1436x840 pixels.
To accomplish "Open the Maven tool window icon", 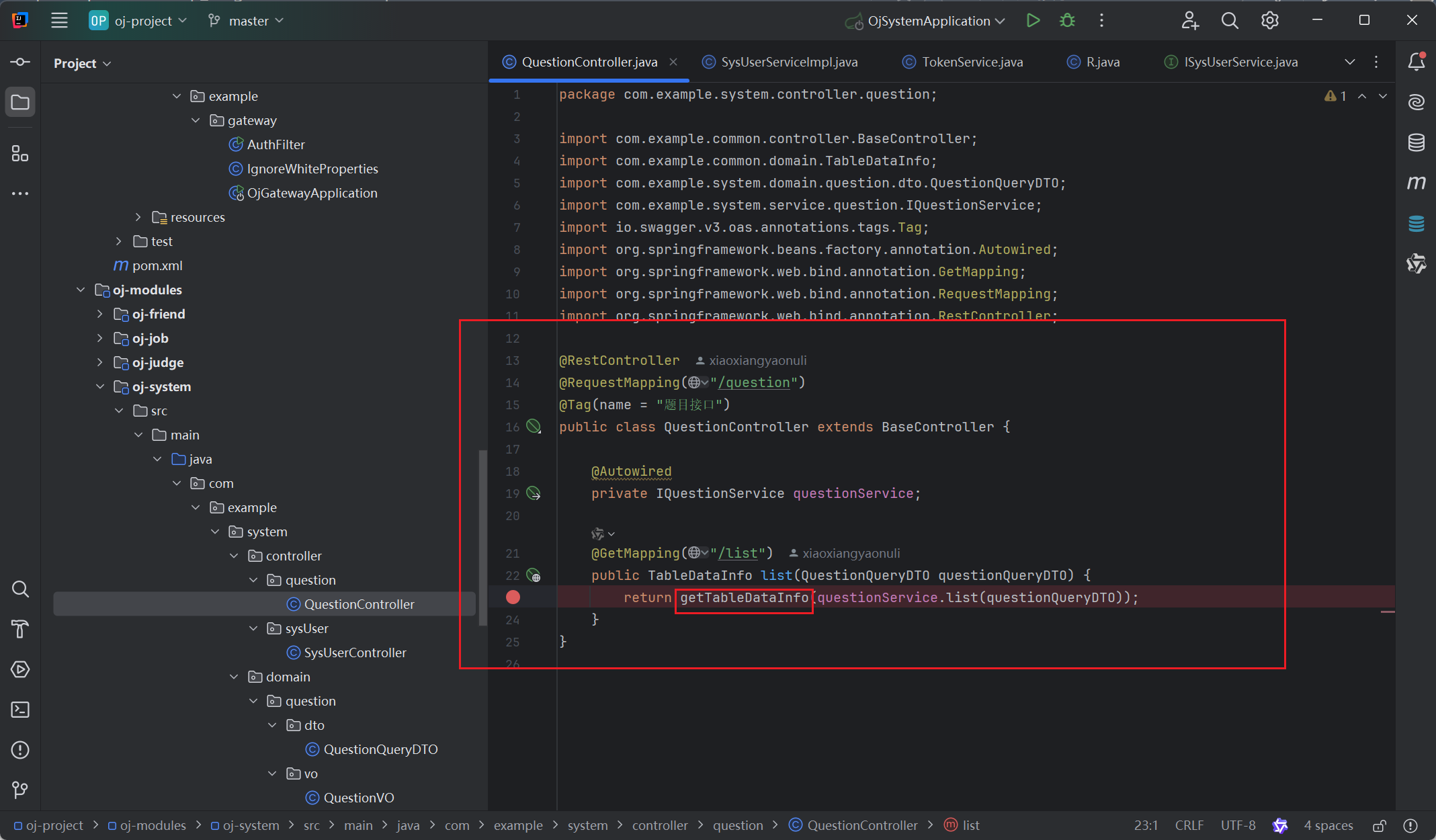I will (1417, 183).
